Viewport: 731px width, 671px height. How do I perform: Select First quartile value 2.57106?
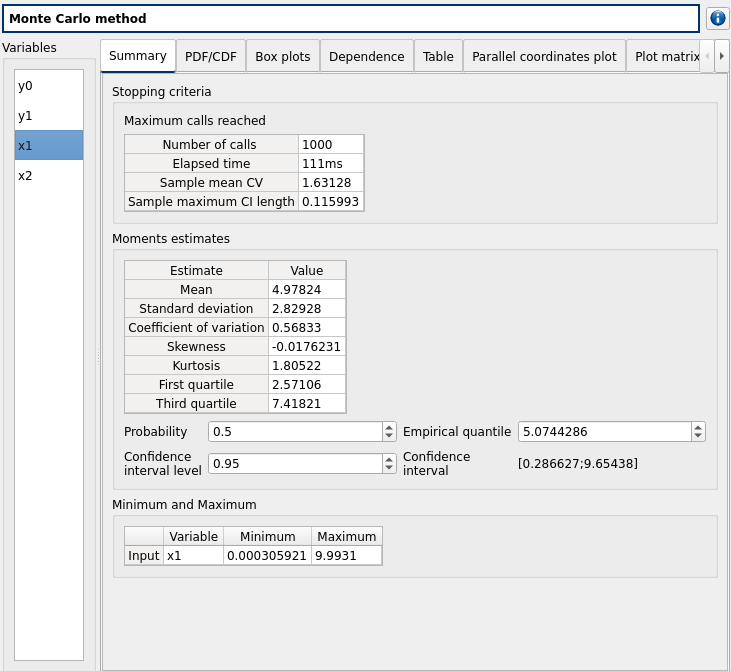307,385
